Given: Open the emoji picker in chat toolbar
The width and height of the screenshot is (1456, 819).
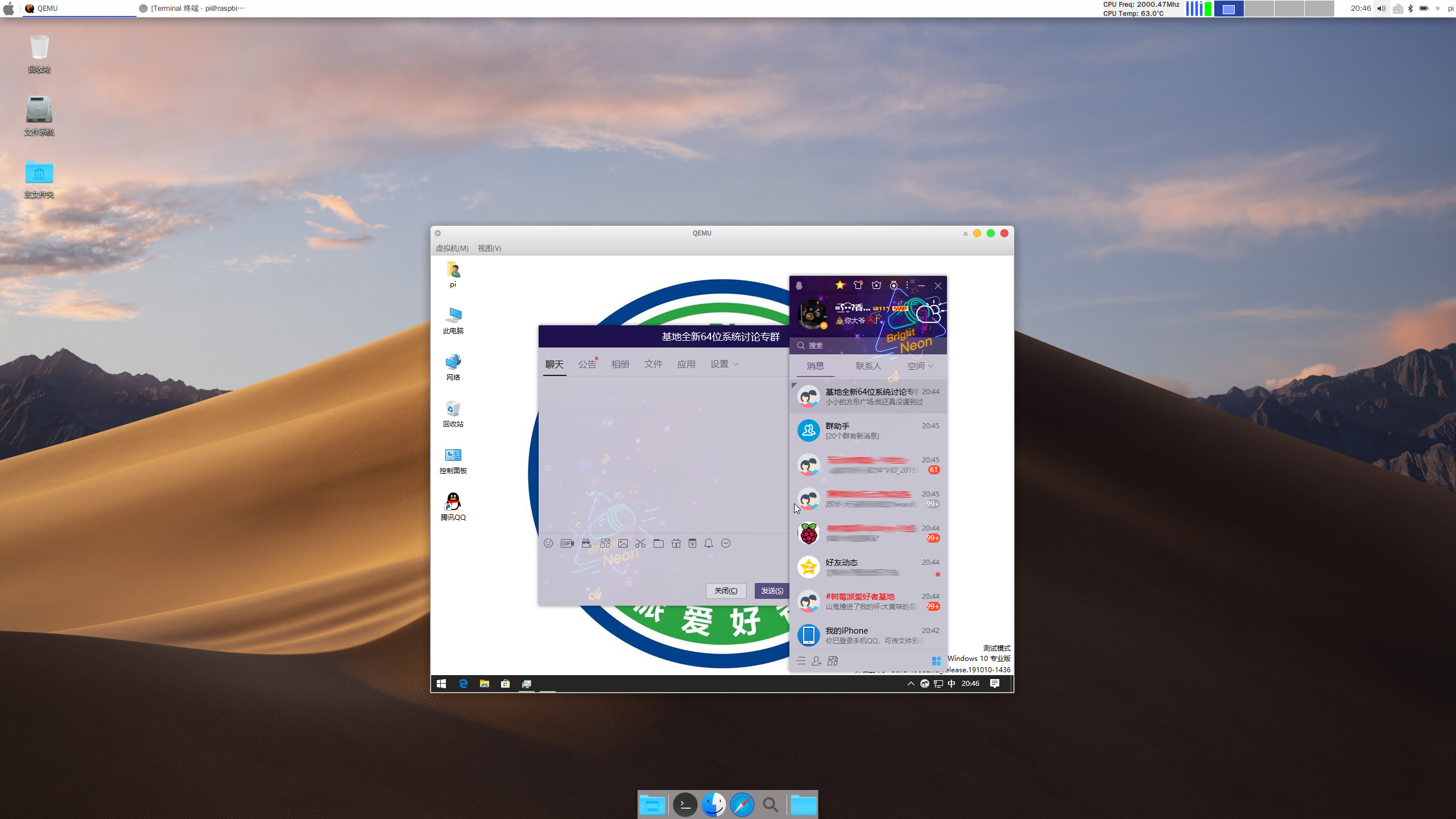Looking at the screenshot, I should pos(548,543).
